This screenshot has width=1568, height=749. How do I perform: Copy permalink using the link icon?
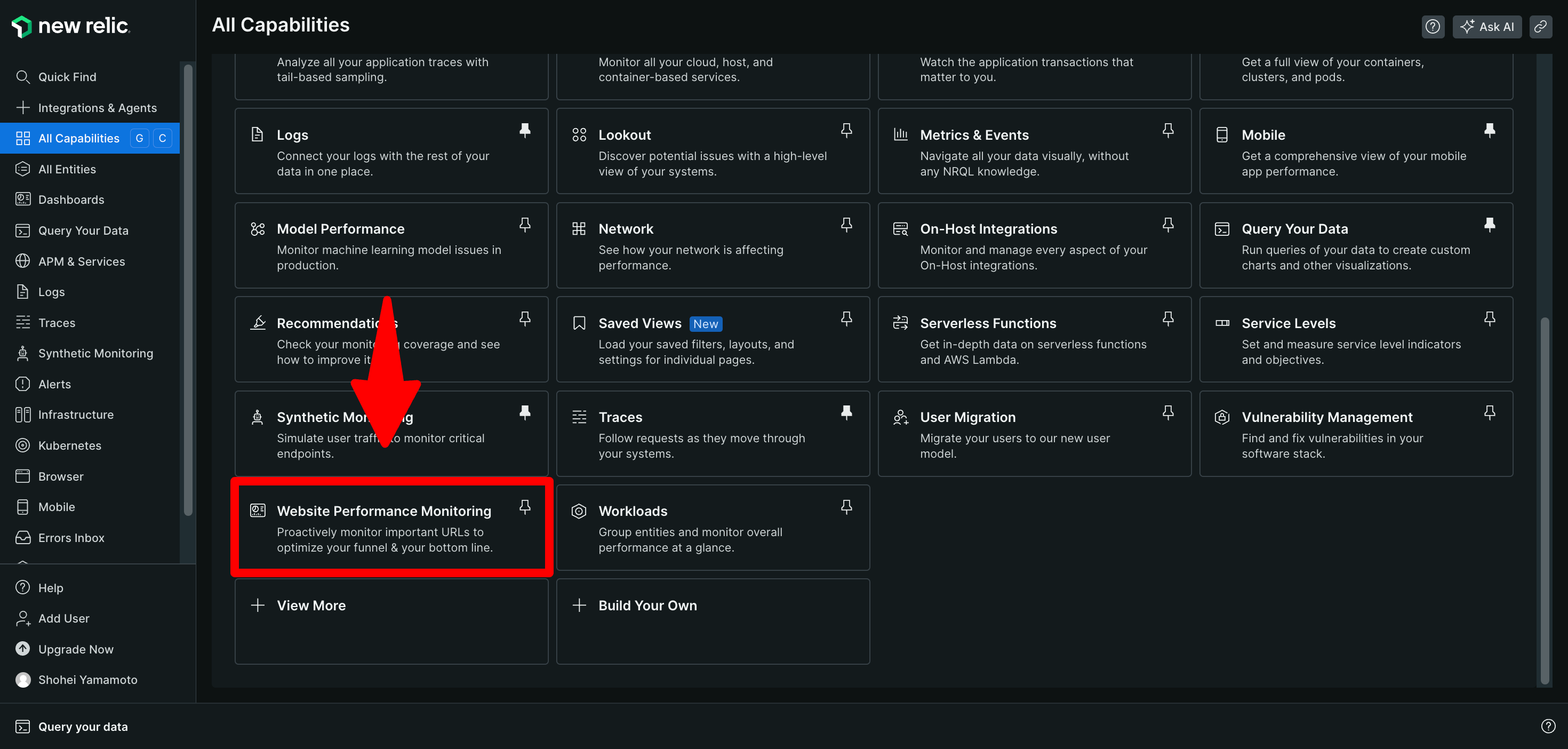1540,27
